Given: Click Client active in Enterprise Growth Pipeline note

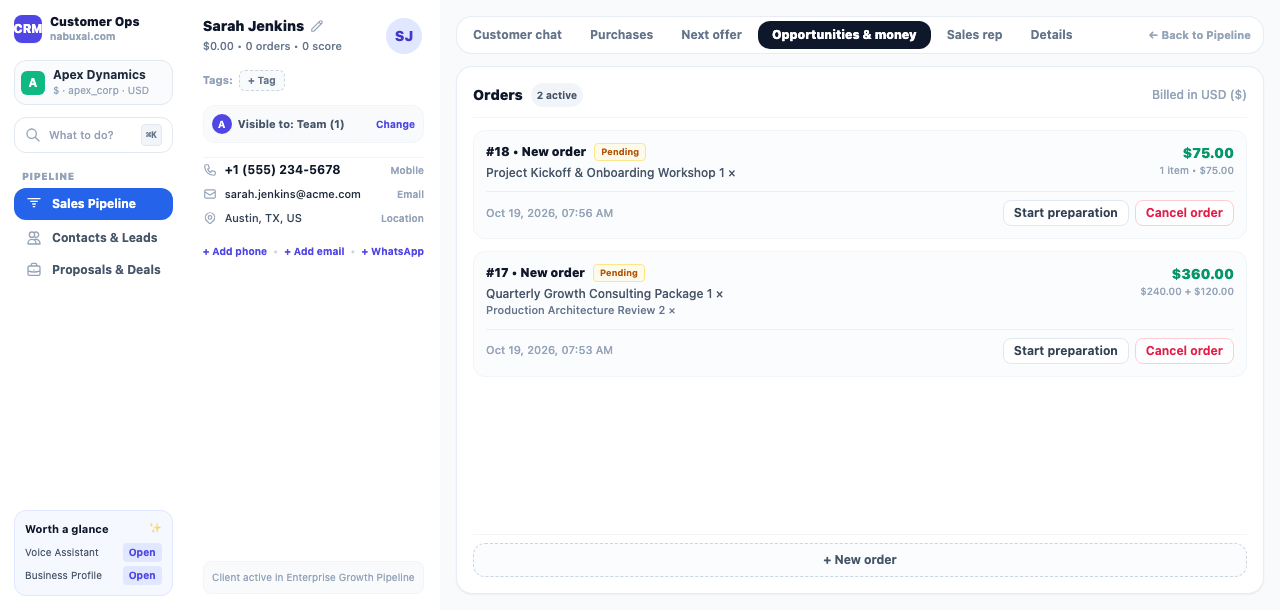Looking at the screenshot, I should [x=313, y=578].
